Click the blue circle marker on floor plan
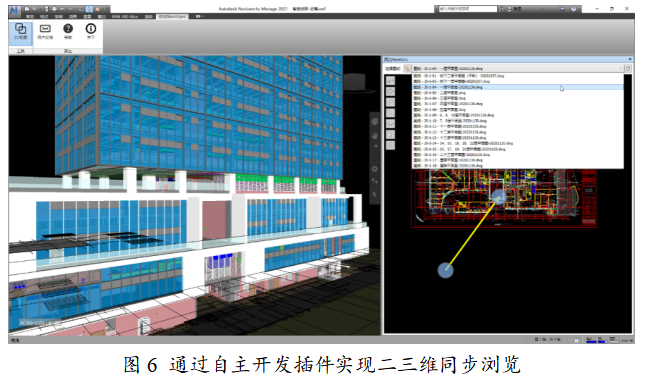The width and height of the screenshot is (645, 382). coord(499,197)
